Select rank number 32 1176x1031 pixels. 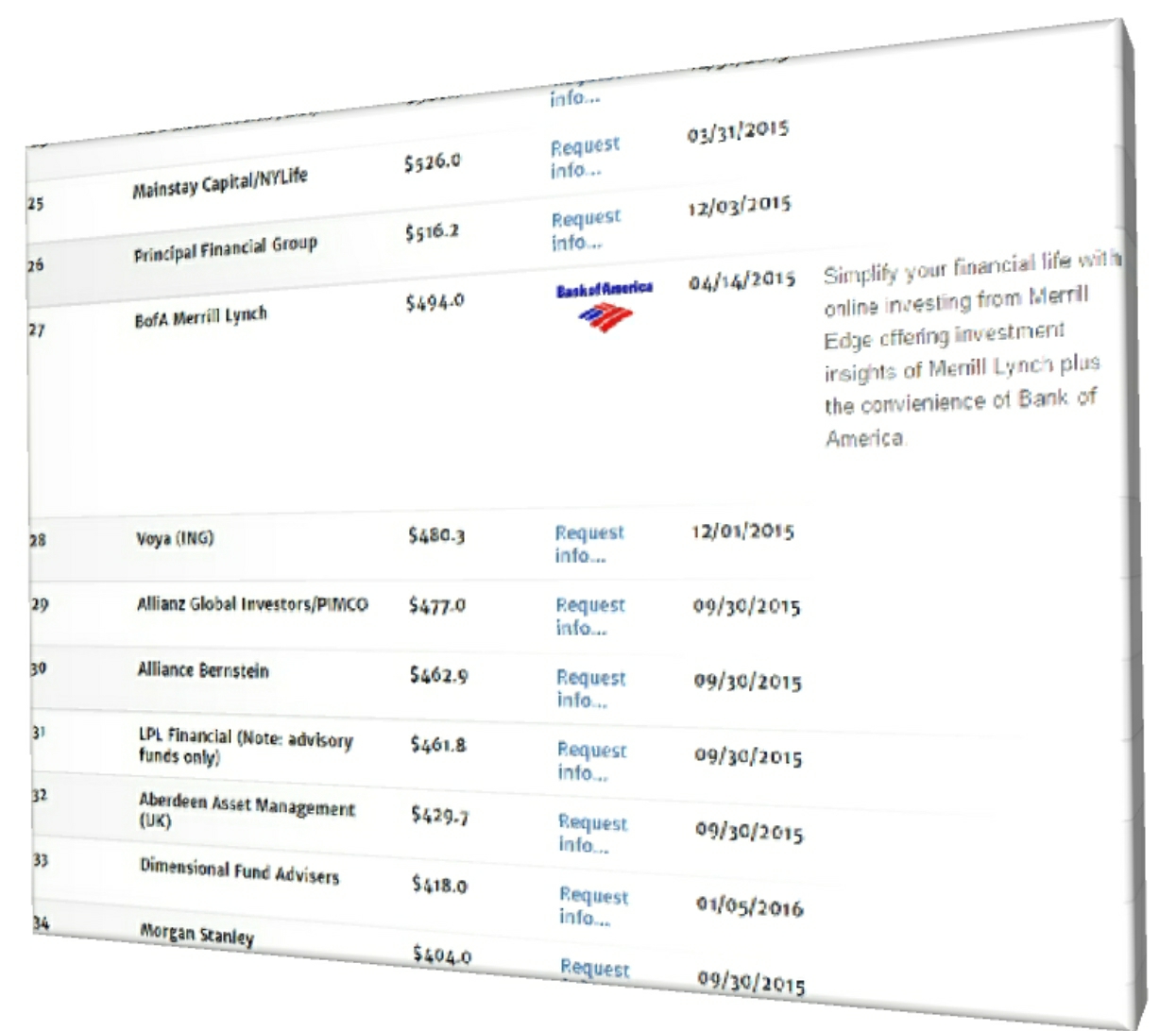40,795
